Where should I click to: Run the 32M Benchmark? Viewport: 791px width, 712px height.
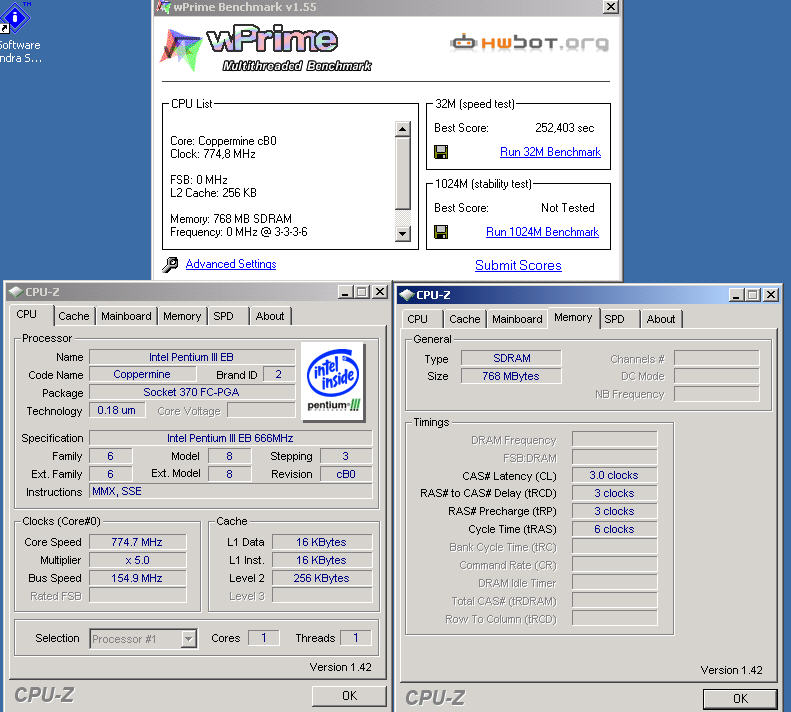[x=550, y=152]
